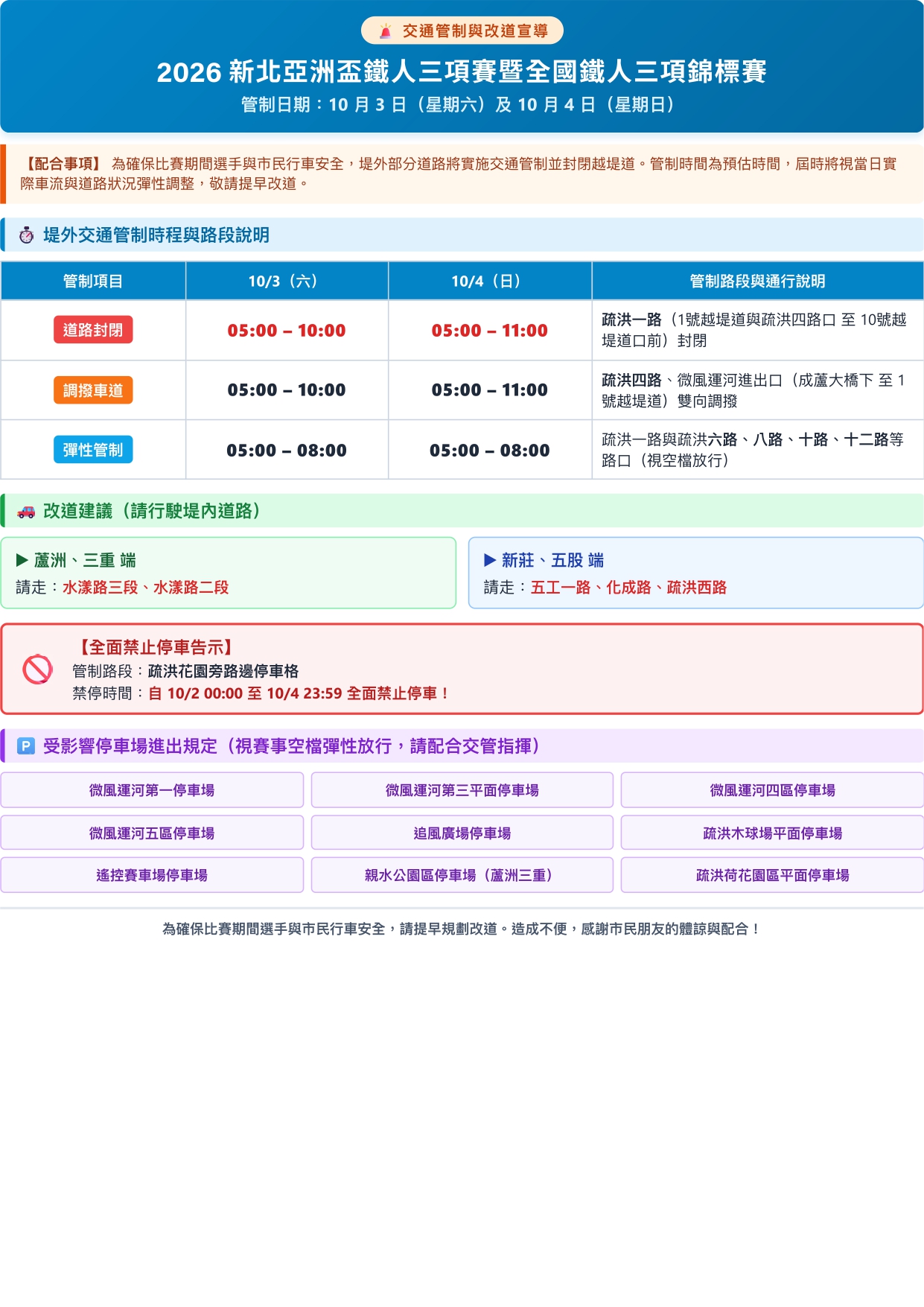Select the 親水公園區停車場（蘆洲三重） card
This screenshot has width=924, height=1307.
pos(462,875)
